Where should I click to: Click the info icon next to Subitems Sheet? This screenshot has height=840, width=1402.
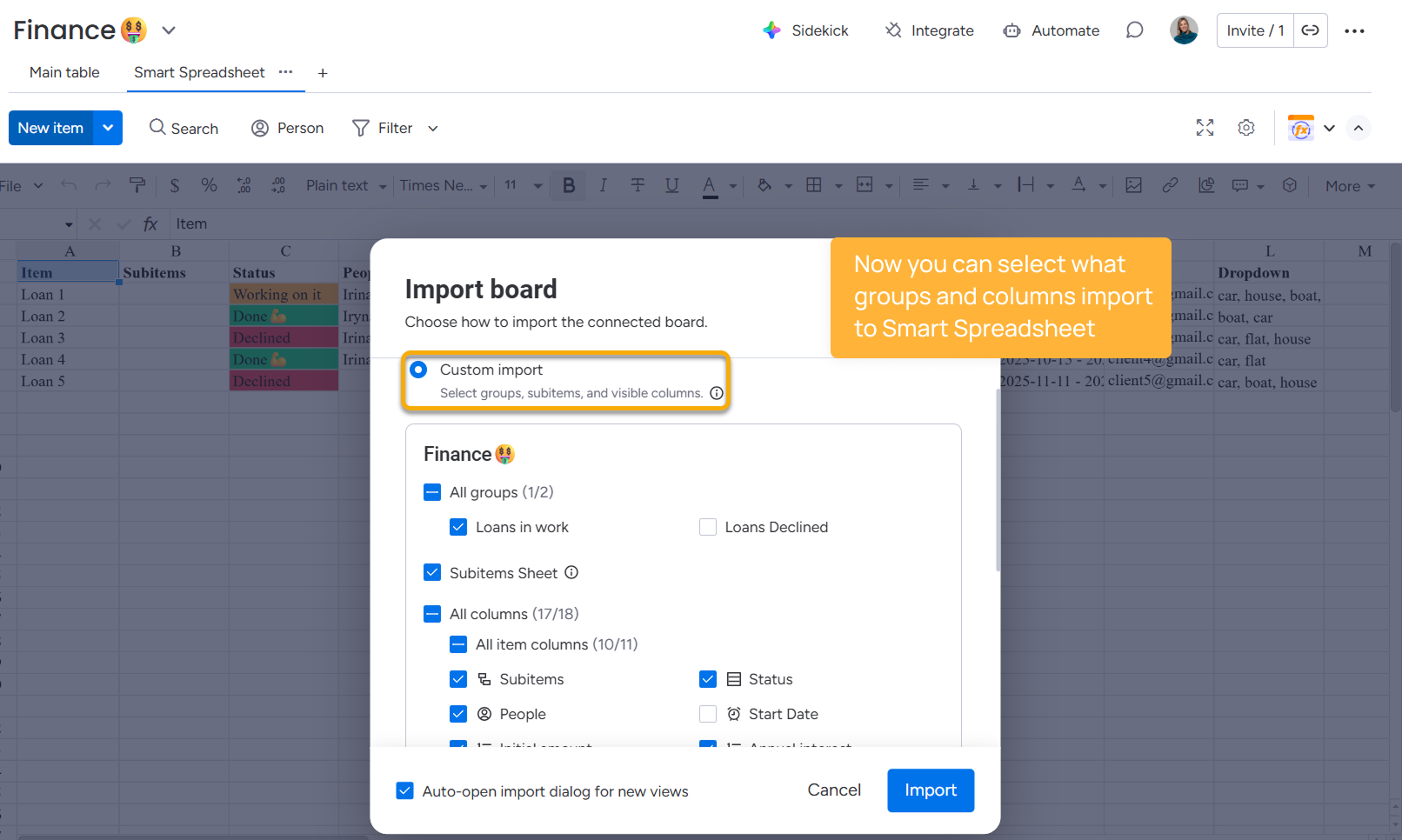(571, 572)
